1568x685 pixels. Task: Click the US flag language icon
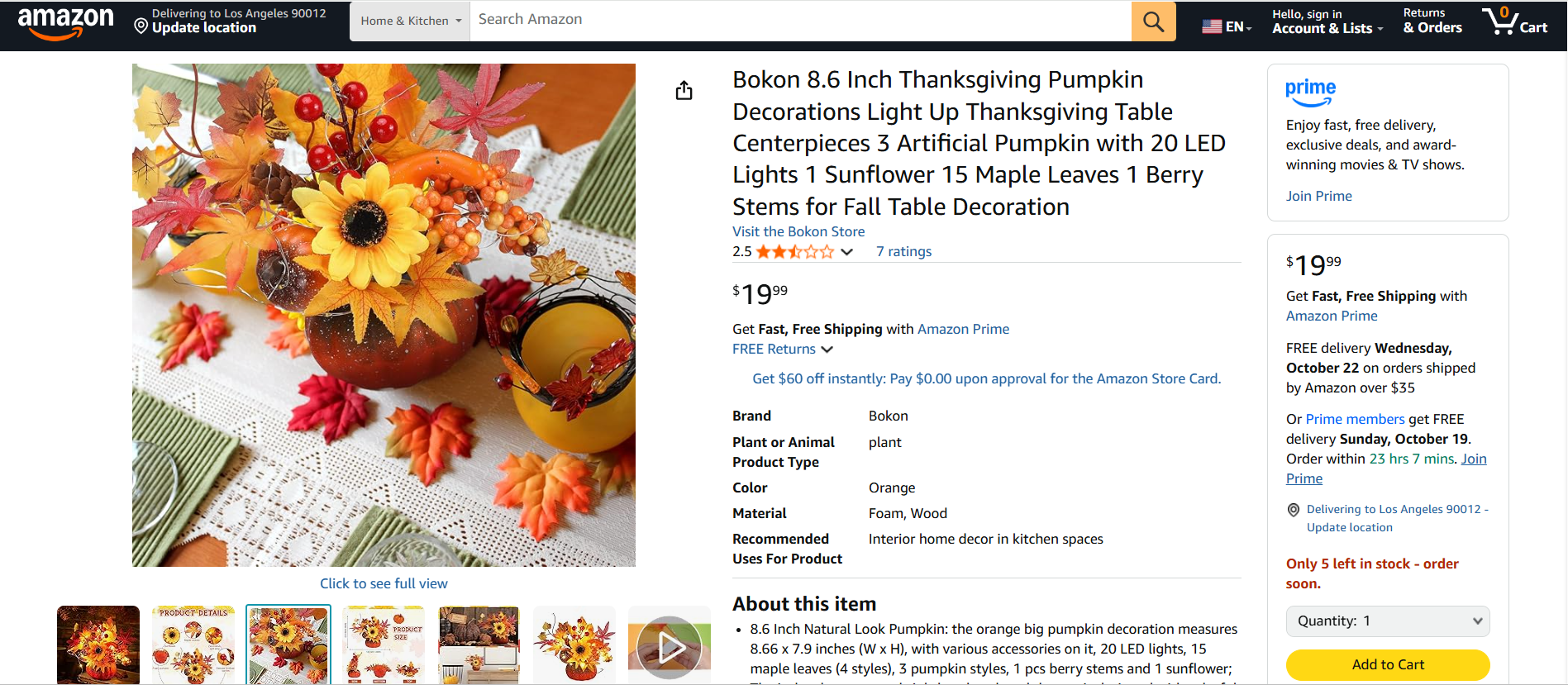[1212, 26]
